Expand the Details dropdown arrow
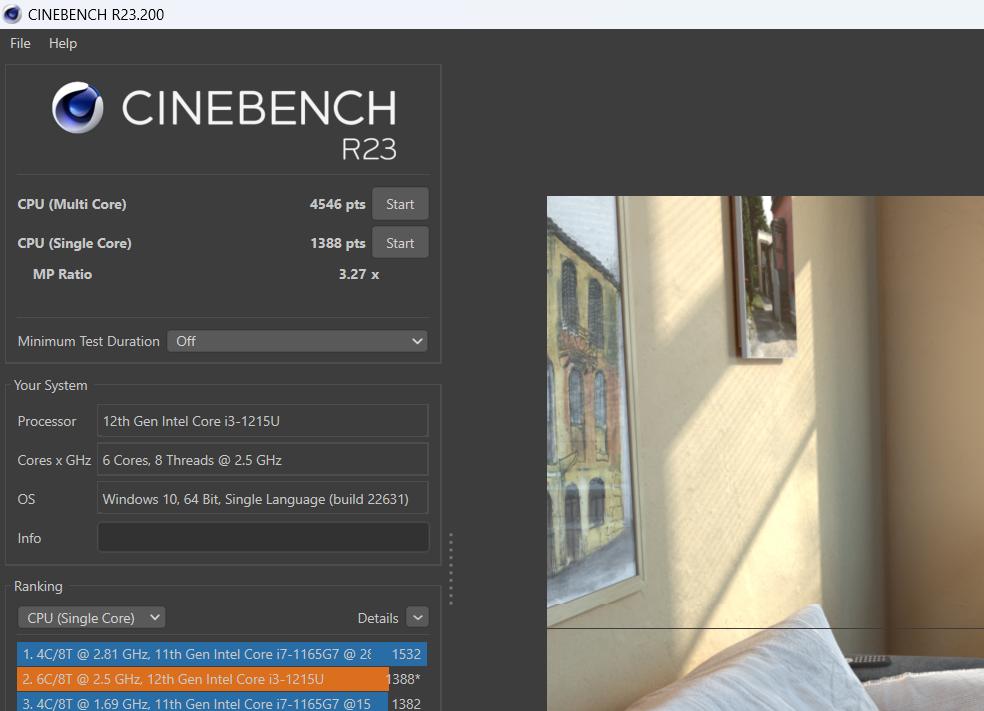 417,618
